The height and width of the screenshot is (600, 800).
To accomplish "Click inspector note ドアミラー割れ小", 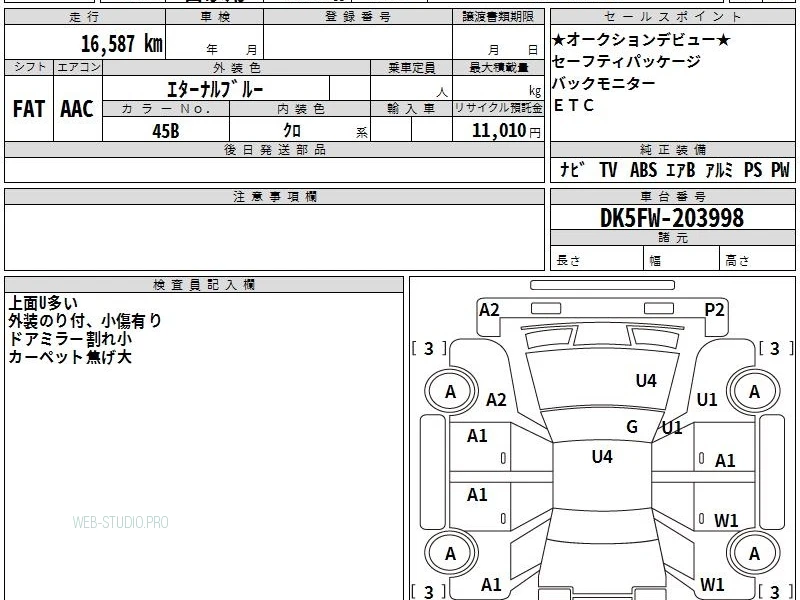I will point(70,339).
